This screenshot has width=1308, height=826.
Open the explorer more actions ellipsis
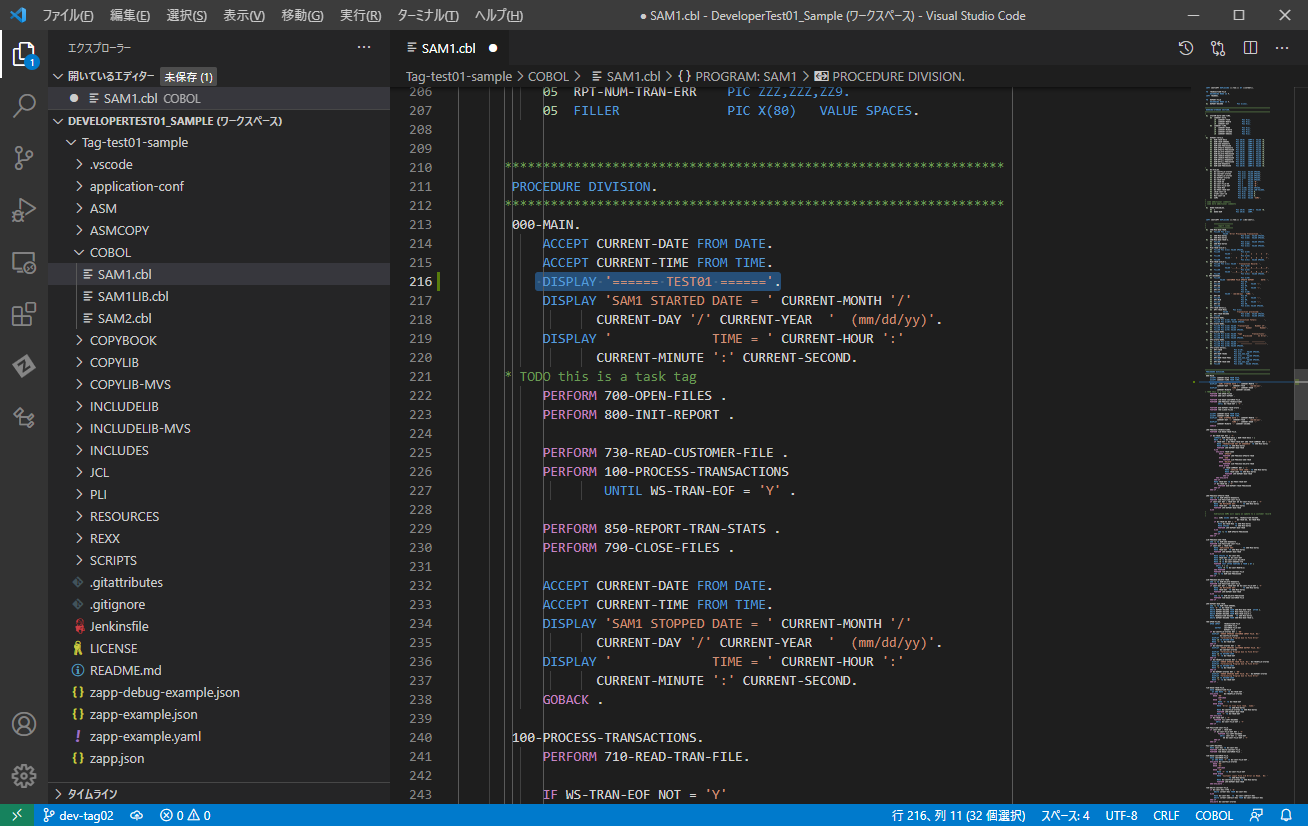tap(364, 47)
